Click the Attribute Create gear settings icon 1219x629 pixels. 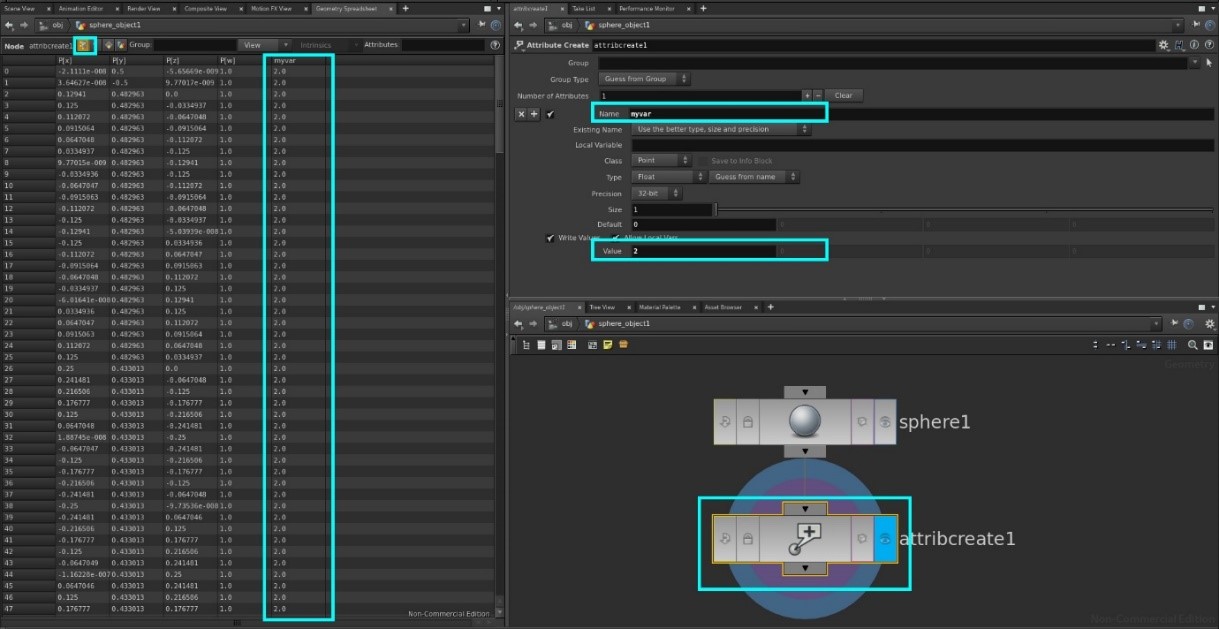click(1163, 45)
